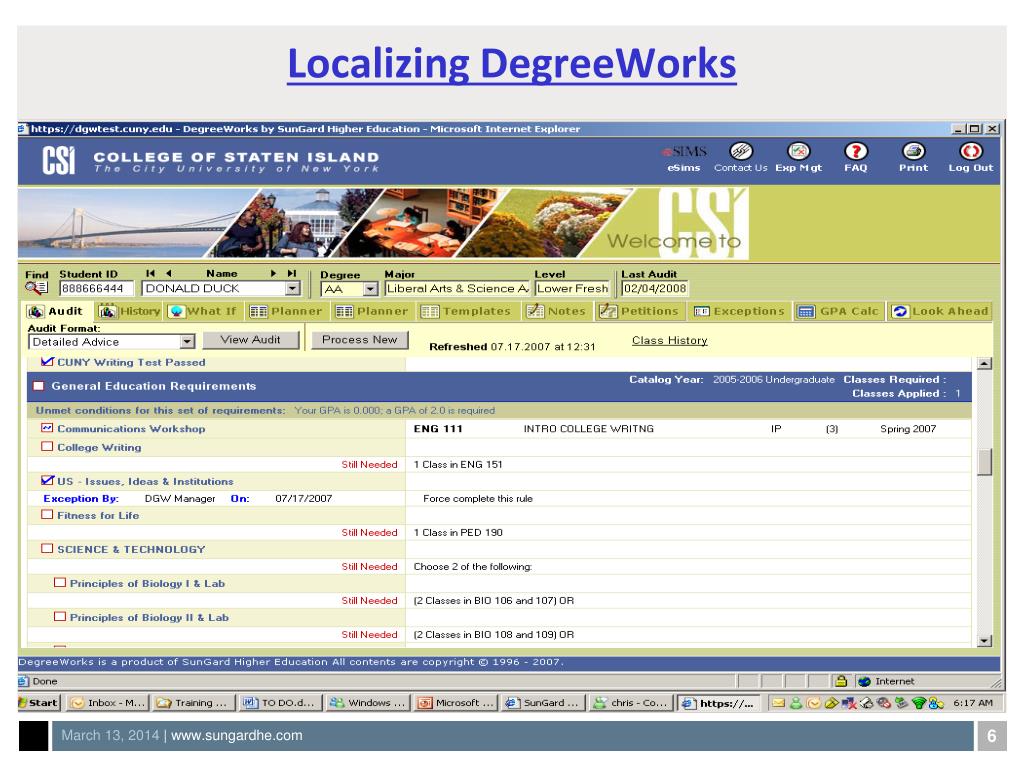Open the History tab

[129, 312]
